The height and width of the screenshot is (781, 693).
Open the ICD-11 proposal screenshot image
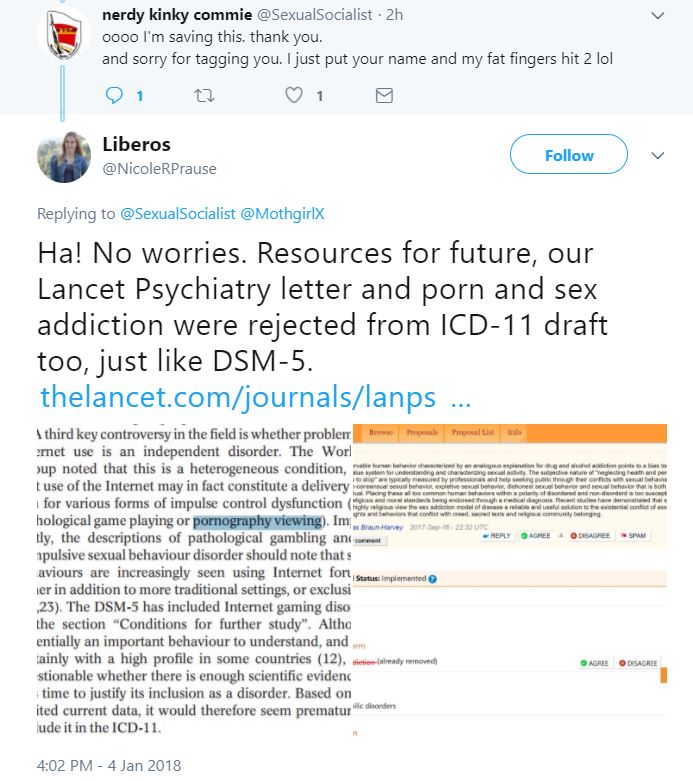tap(510, 580)
